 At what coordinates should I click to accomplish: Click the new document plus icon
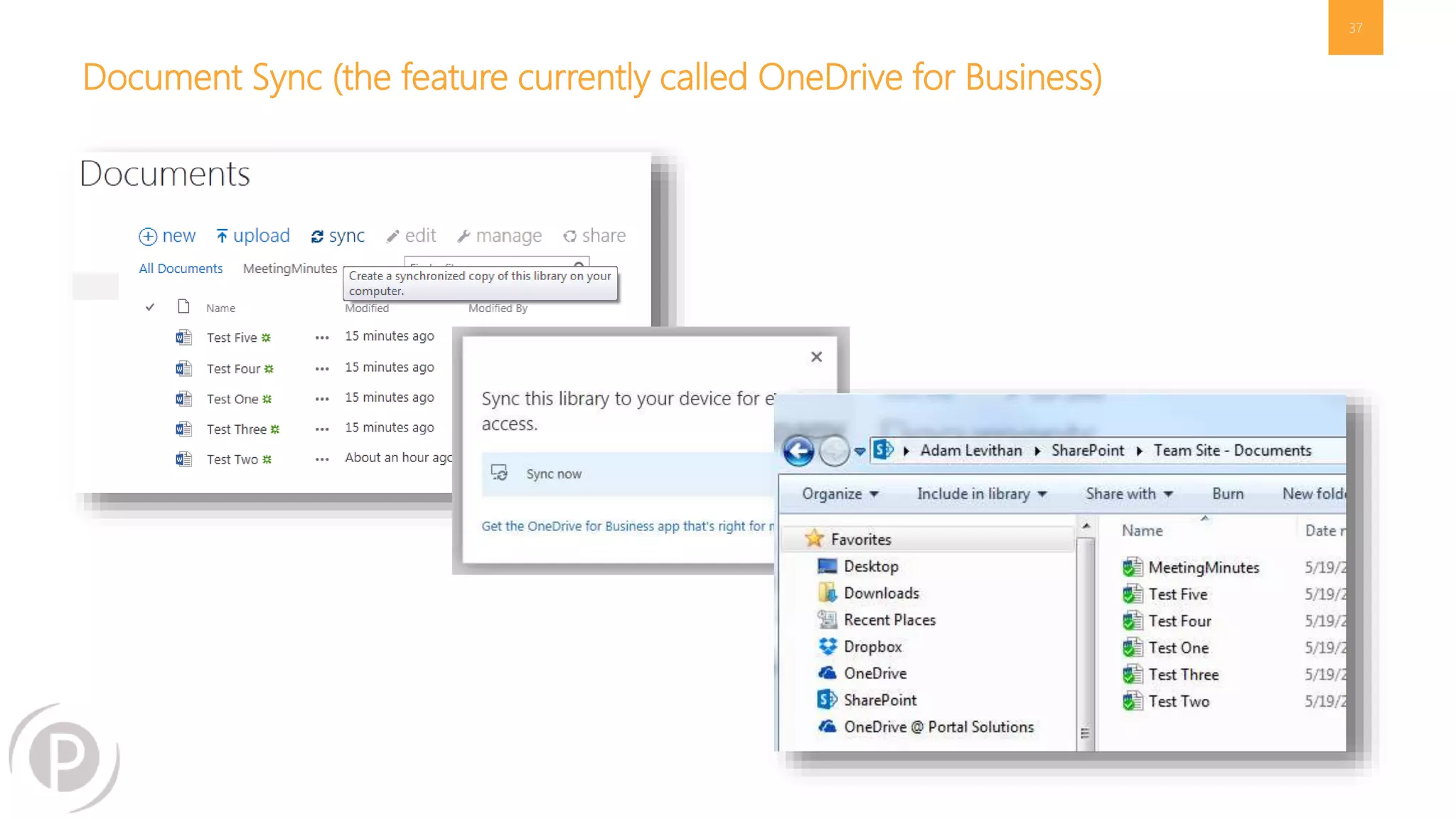click(147, 236)
